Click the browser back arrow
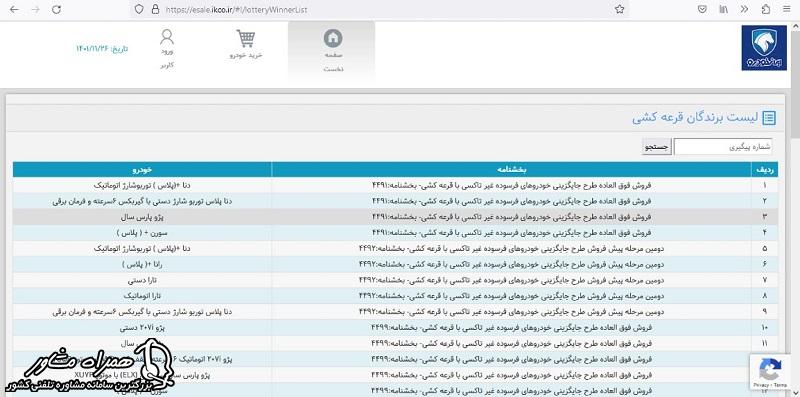The width and height of the screenshot is (800, 397). [14, 9]
